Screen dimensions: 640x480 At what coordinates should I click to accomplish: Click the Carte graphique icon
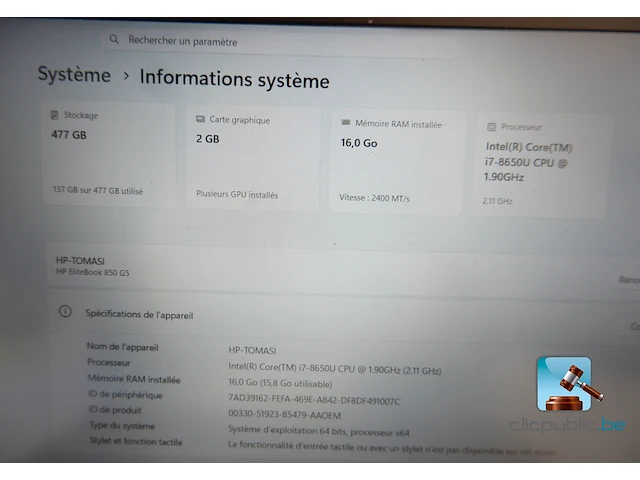point(200,119)
